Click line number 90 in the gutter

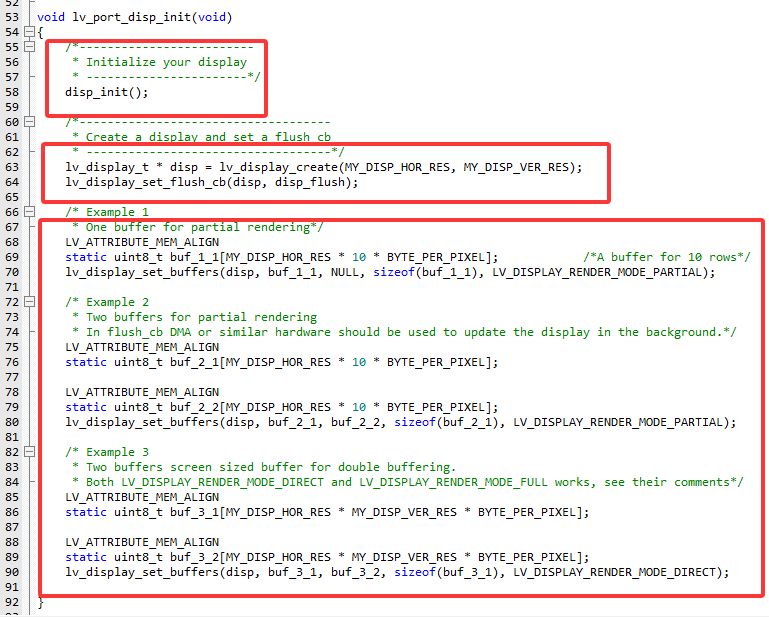point(11,572)
